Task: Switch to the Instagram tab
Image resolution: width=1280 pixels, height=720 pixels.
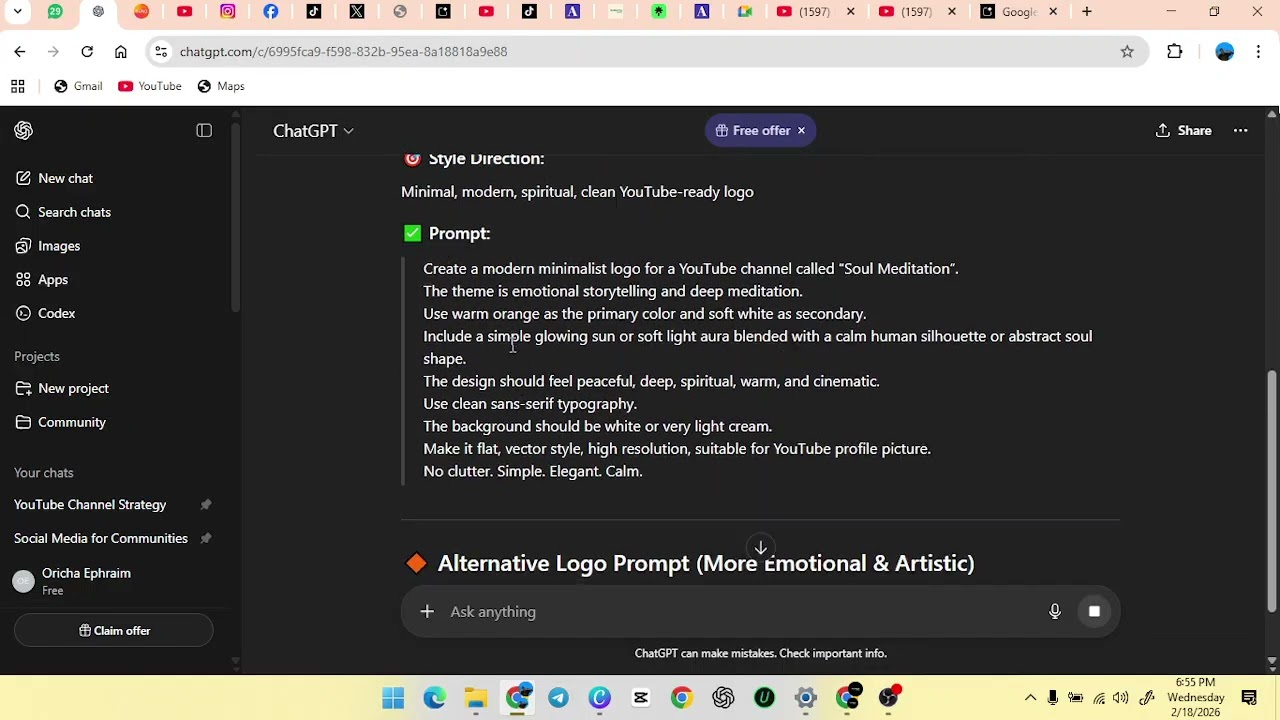Action: (228, 12)
